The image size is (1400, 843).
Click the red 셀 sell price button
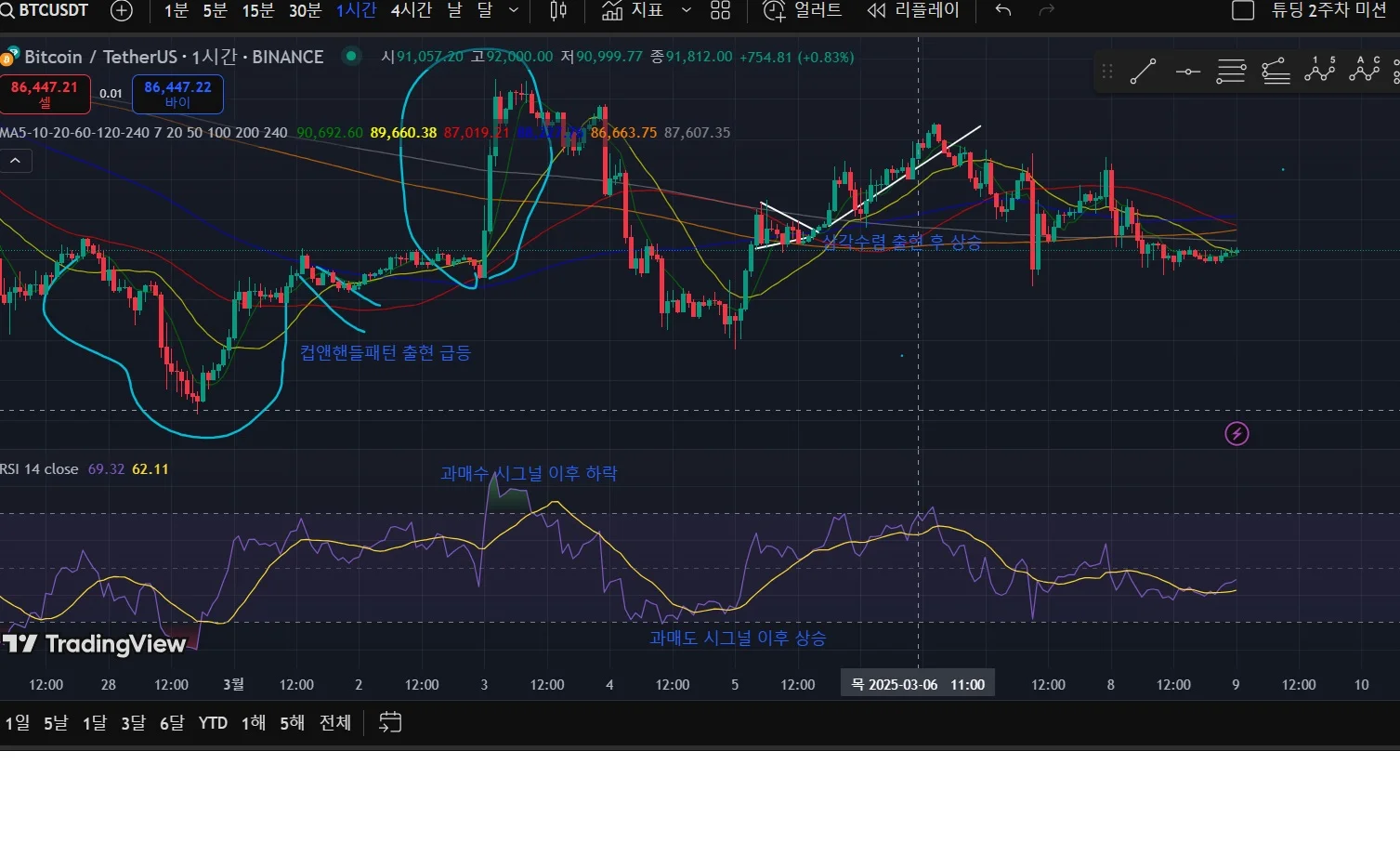(45, 94)
